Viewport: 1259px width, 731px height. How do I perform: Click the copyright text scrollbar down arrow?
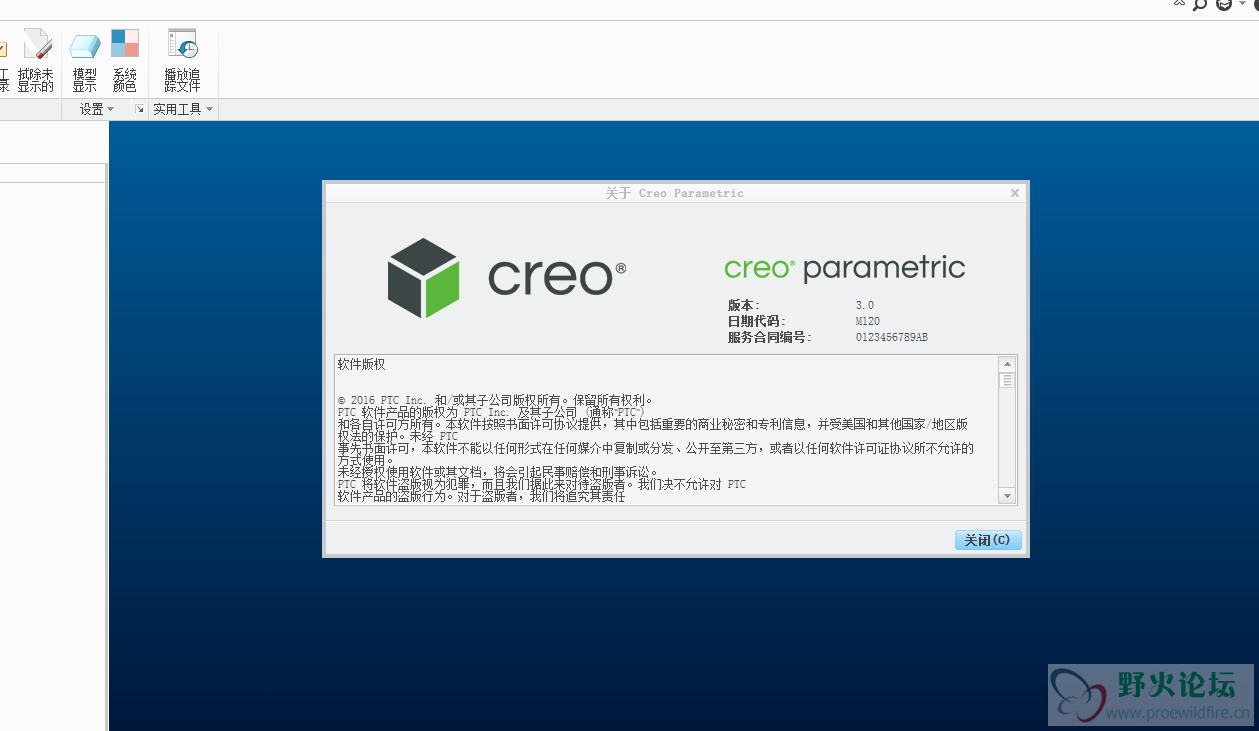[x=1008, y=496]
